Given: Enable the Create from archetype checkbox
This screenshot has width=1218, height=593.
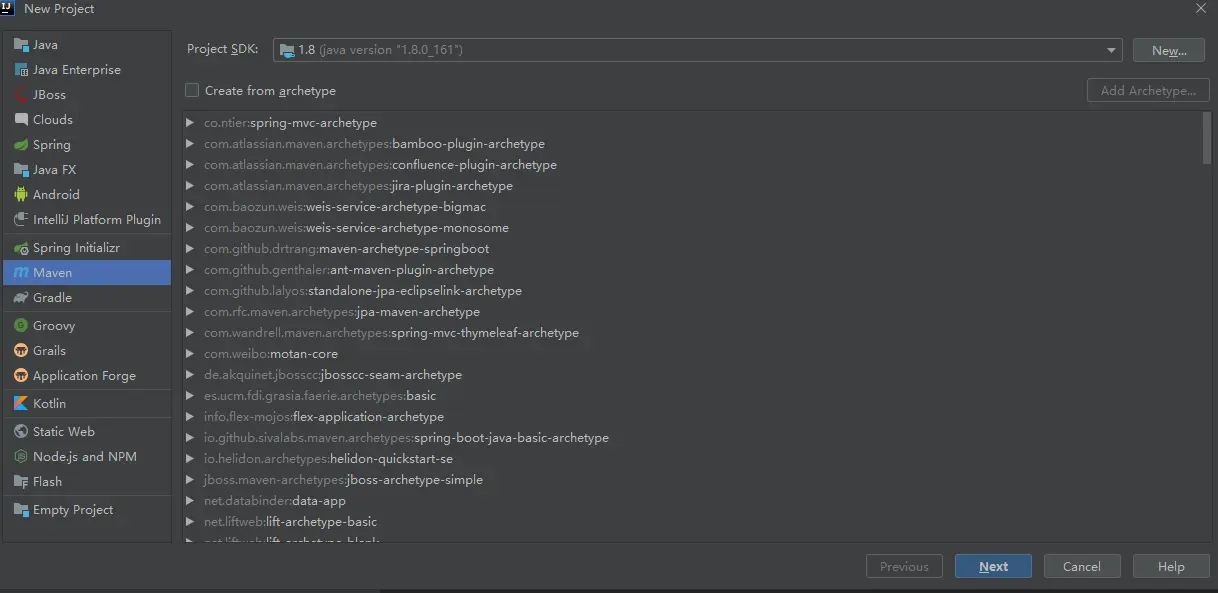Looking at the screenshot, I should click(192, 91).
